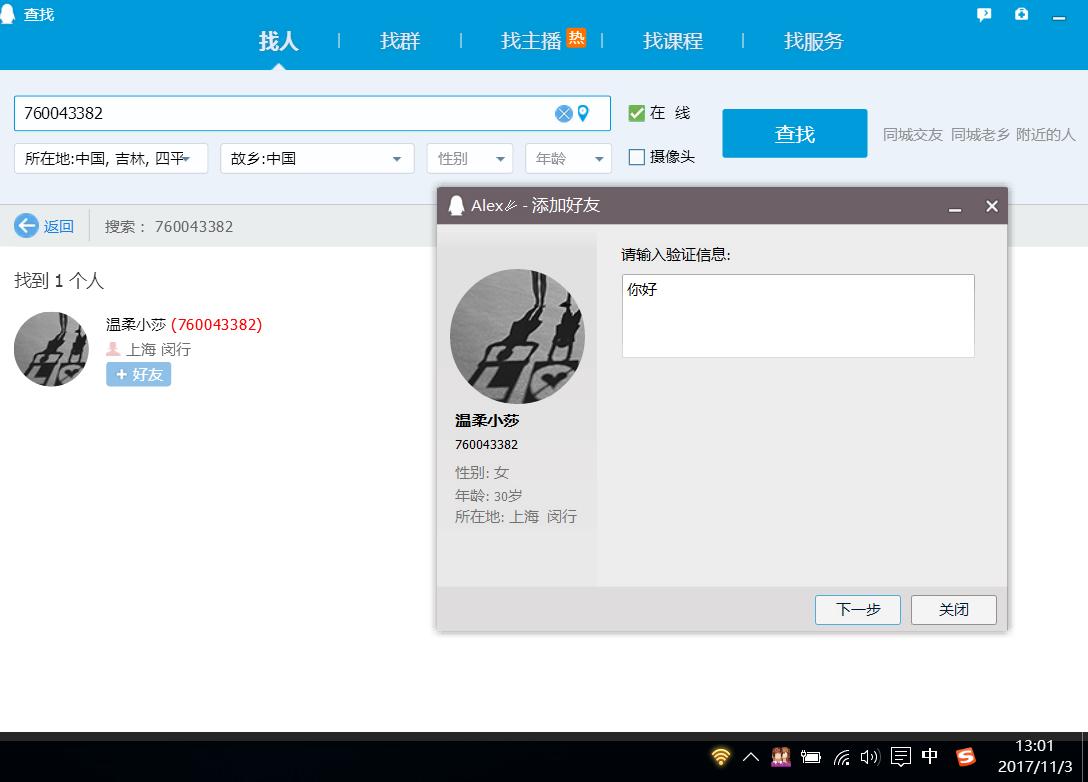Enable the 摄像头 camera checkbox

click(x=636, y=157)
